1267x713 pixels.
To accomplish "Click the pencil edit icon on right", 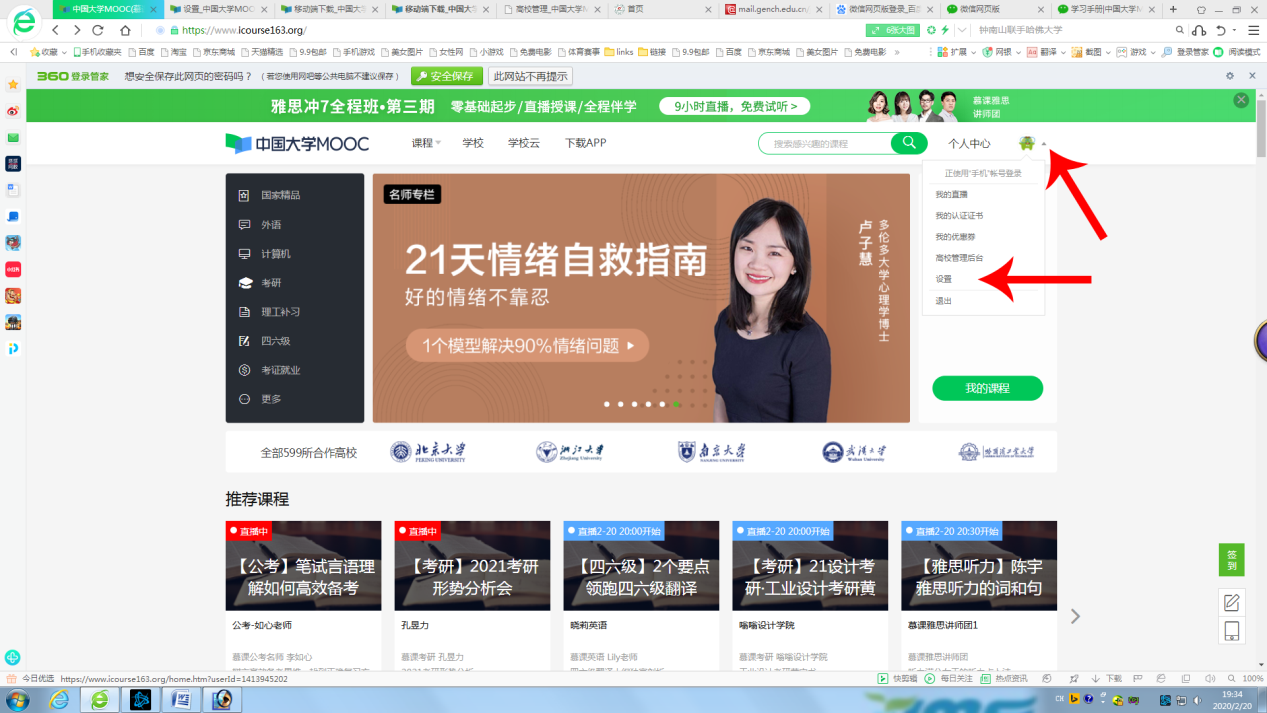I will 1231,602.
